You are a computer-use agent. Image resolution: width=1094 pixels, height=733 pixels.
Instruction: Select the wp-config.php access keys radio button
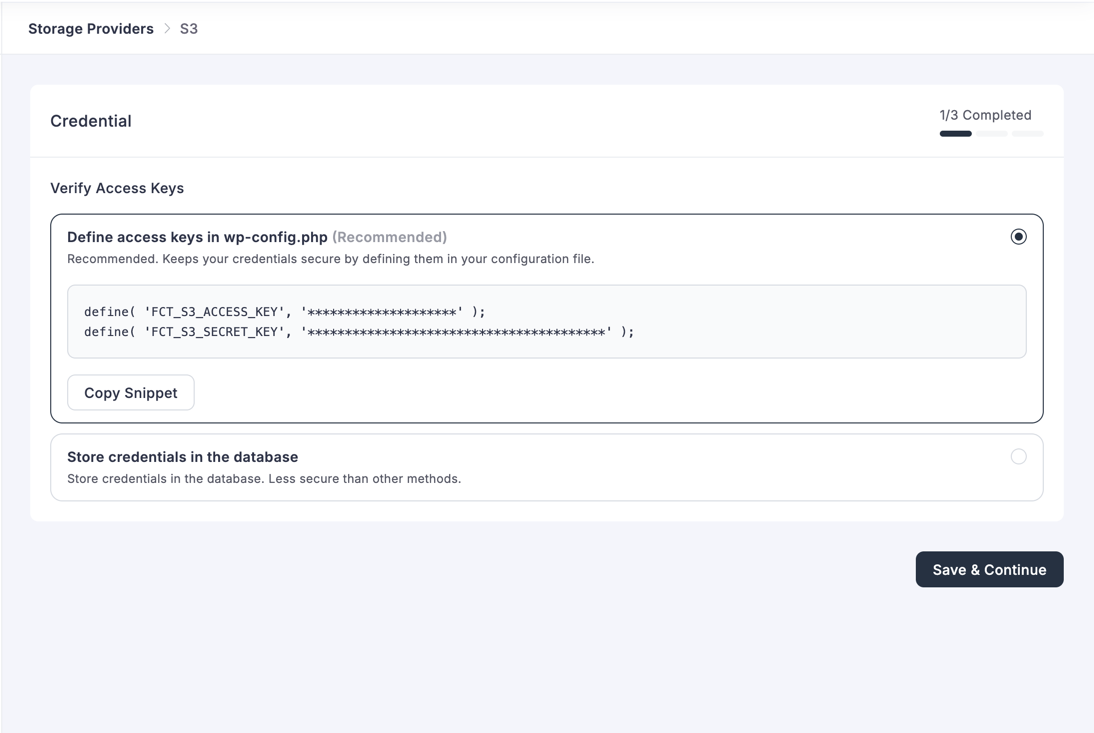1019,236
